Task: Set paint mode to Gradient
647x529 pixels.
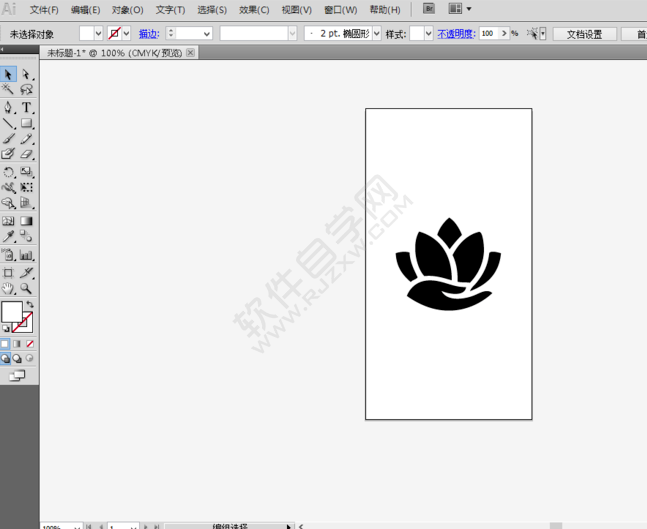Action: 17,344
